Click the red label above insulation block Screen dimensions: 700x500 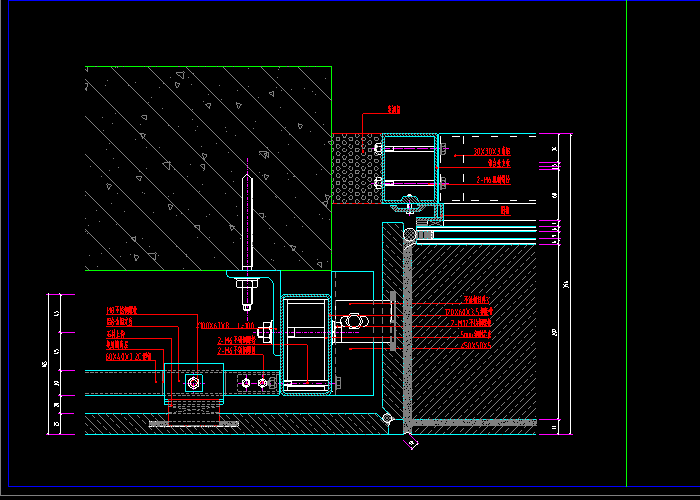pos(393,110)
